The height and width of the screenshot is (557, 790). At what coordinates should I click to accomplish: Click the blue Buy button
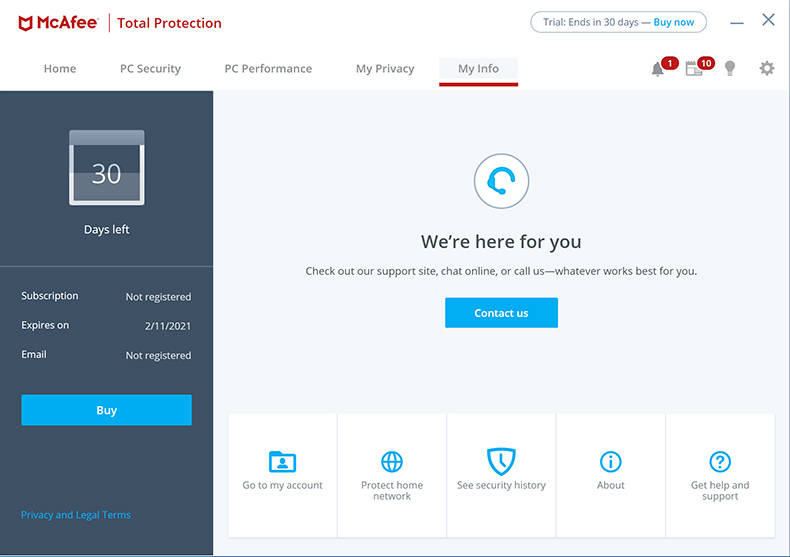pos(106,410)
